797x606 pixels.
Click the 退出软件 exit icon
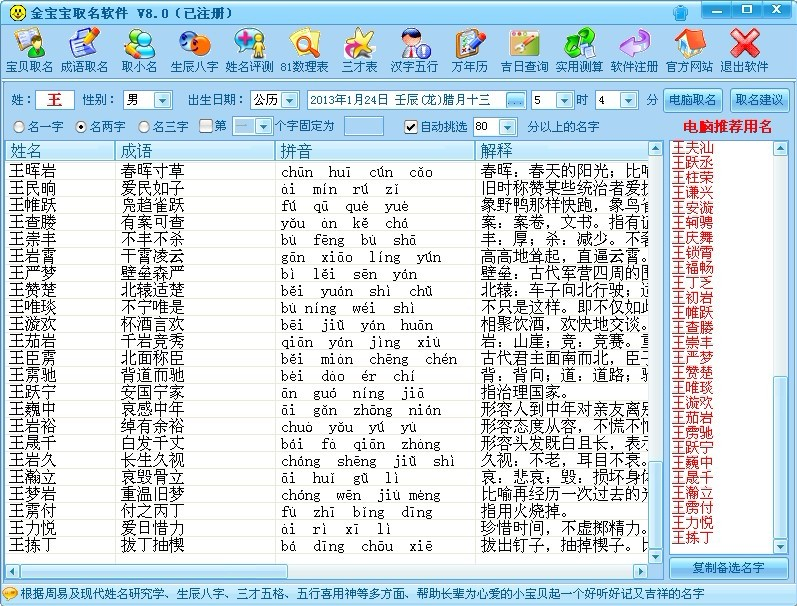click(x=744, y=50)
